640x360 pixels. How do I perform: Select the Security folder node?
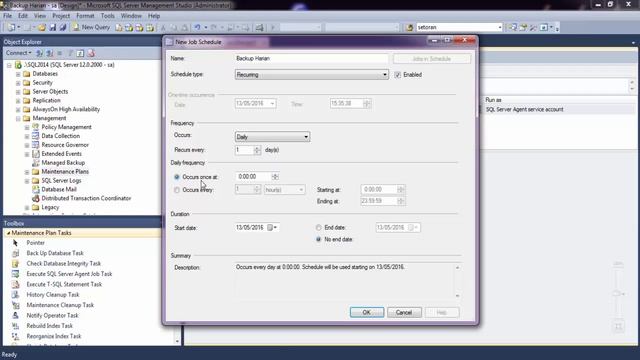tap(42, 83)
